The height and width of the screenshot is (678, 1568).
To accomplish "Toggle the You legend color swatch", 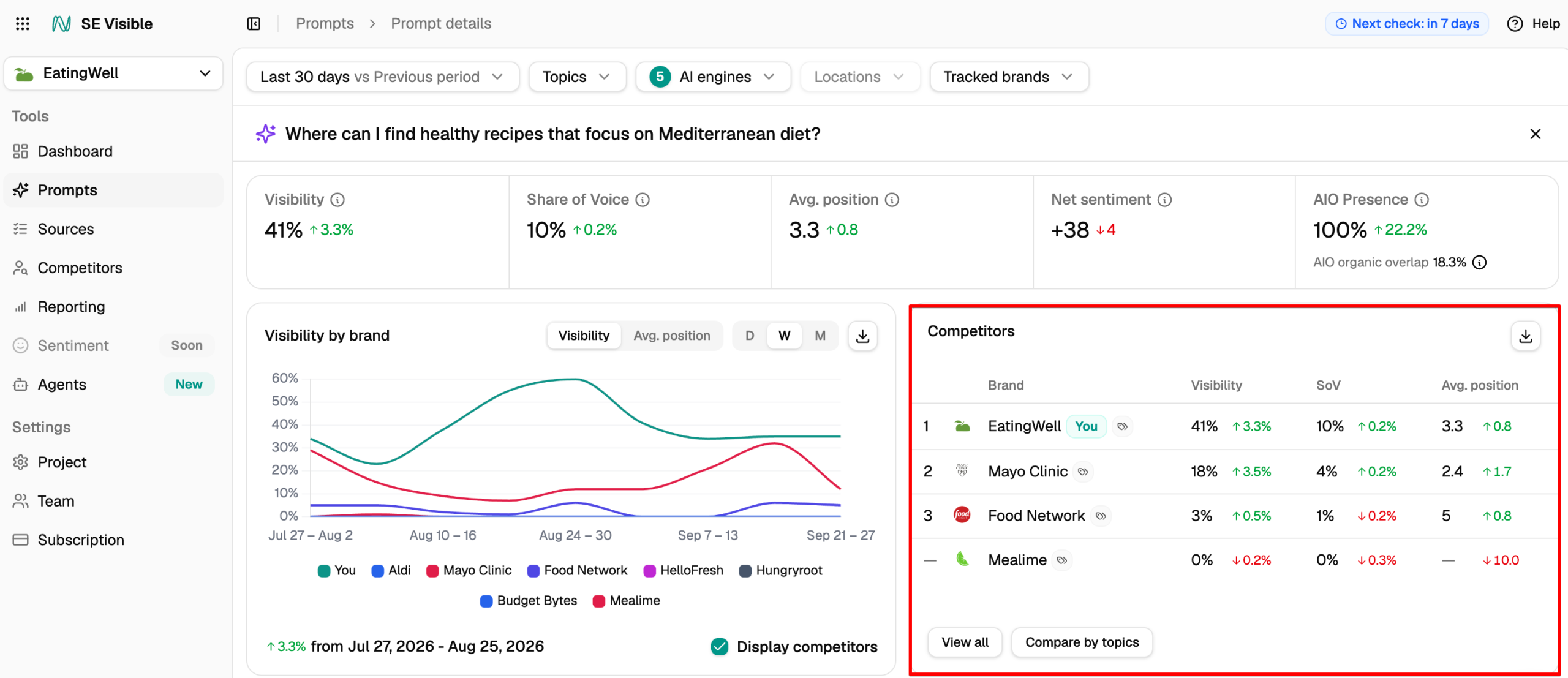I will click(x=324, y=571).
